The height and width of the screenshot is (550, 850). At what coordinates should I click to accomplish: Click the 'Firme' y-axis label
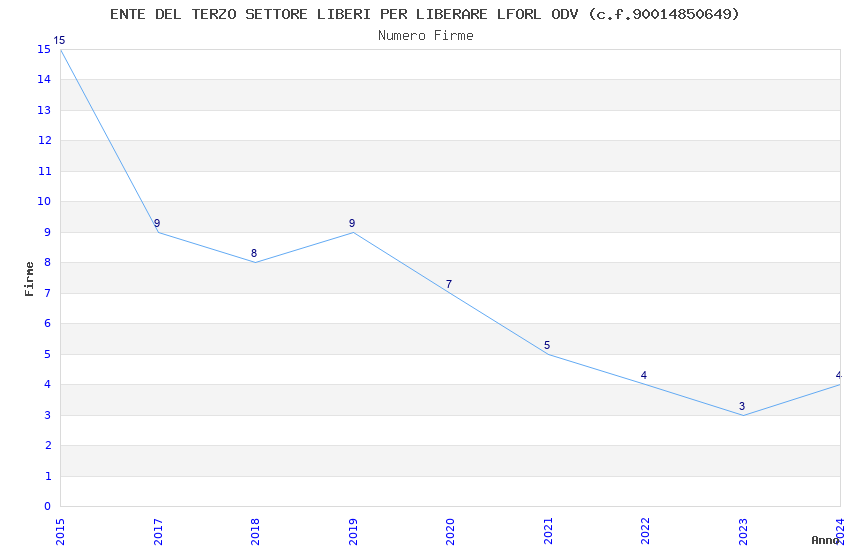(29, 279)
